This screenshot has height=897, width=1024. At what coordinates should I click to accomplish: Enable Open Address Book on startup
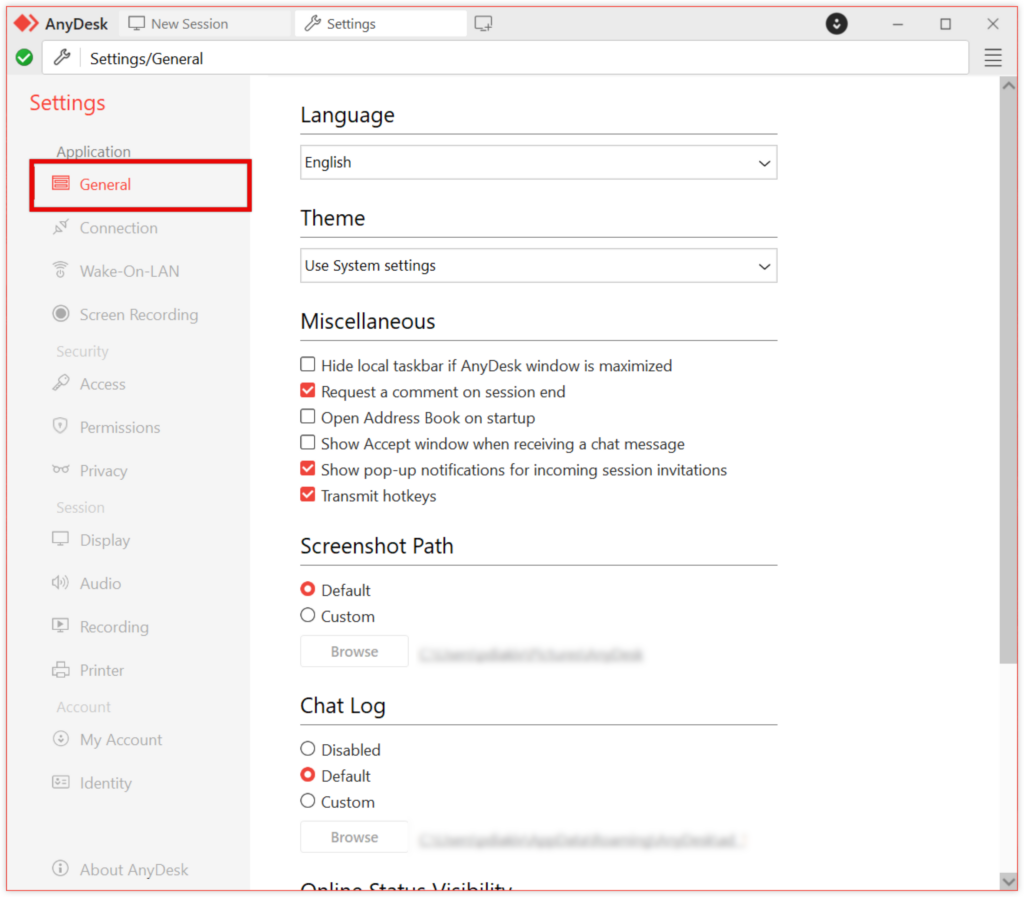[x=308, y=417]
